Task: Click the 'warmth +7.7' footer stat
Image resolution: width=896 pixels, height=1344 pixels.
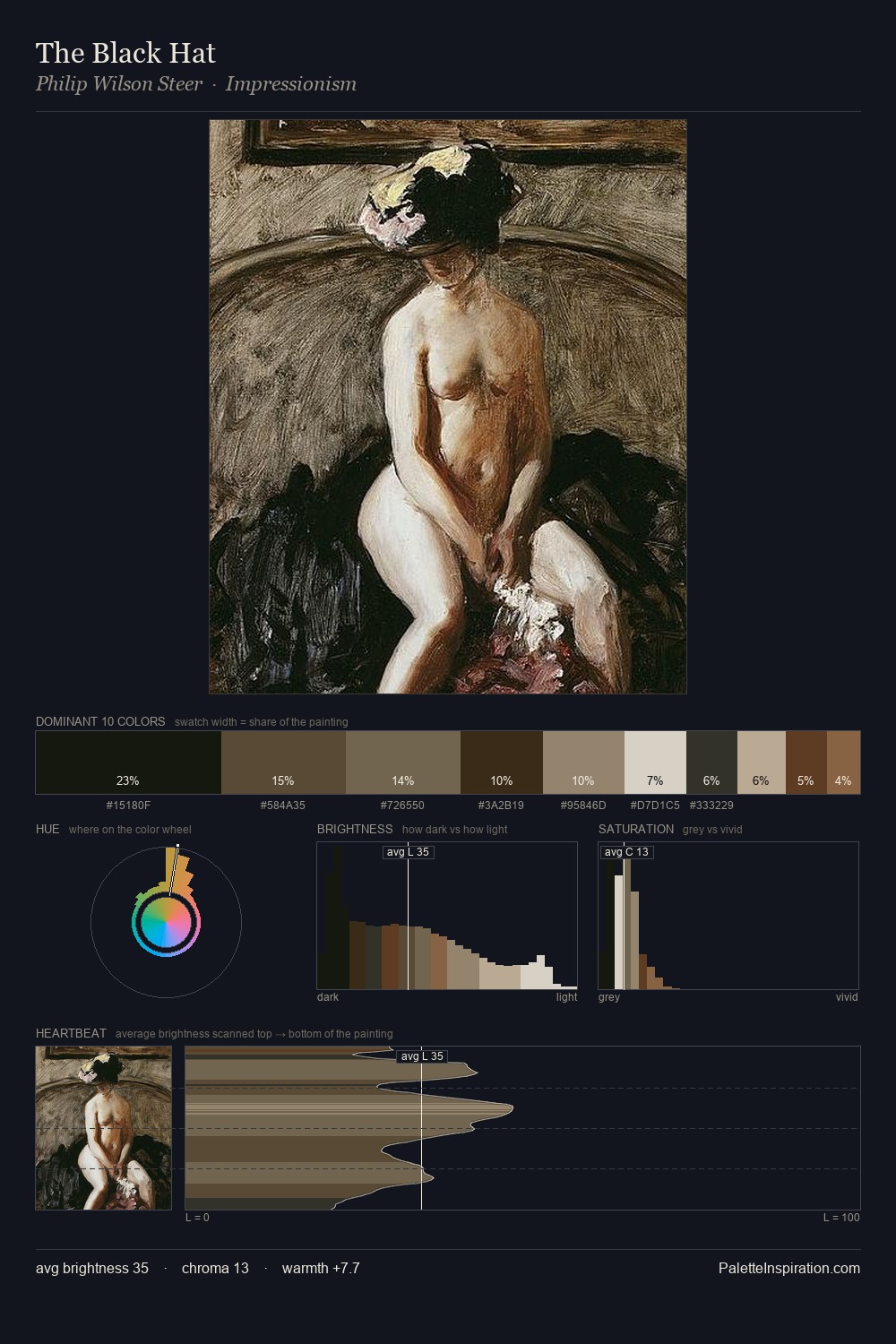Action: [x=321, y=1268]
